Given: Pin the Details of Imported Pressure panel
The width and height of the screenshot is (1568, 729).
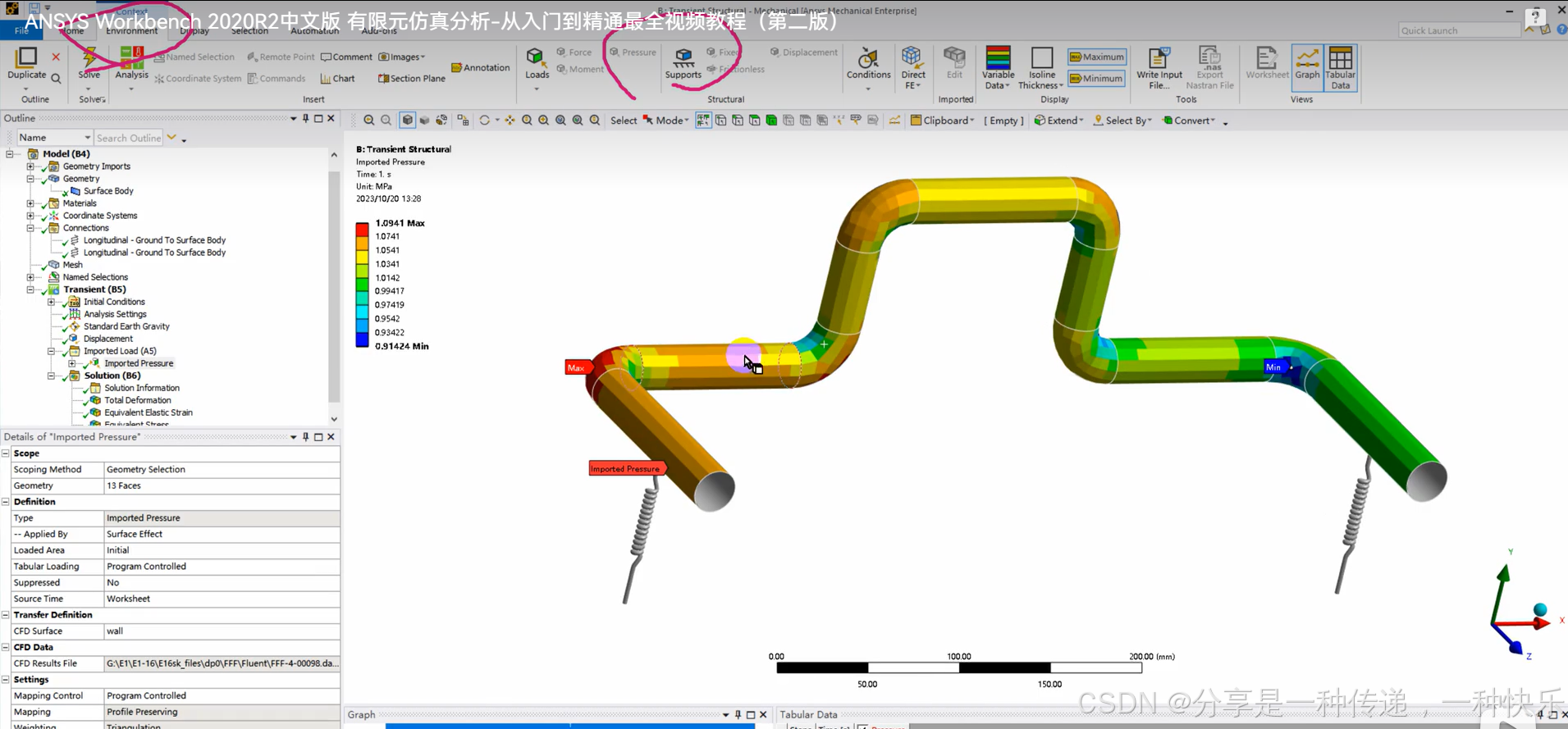Looking at the screenshot, I should [x=305, y=437].
